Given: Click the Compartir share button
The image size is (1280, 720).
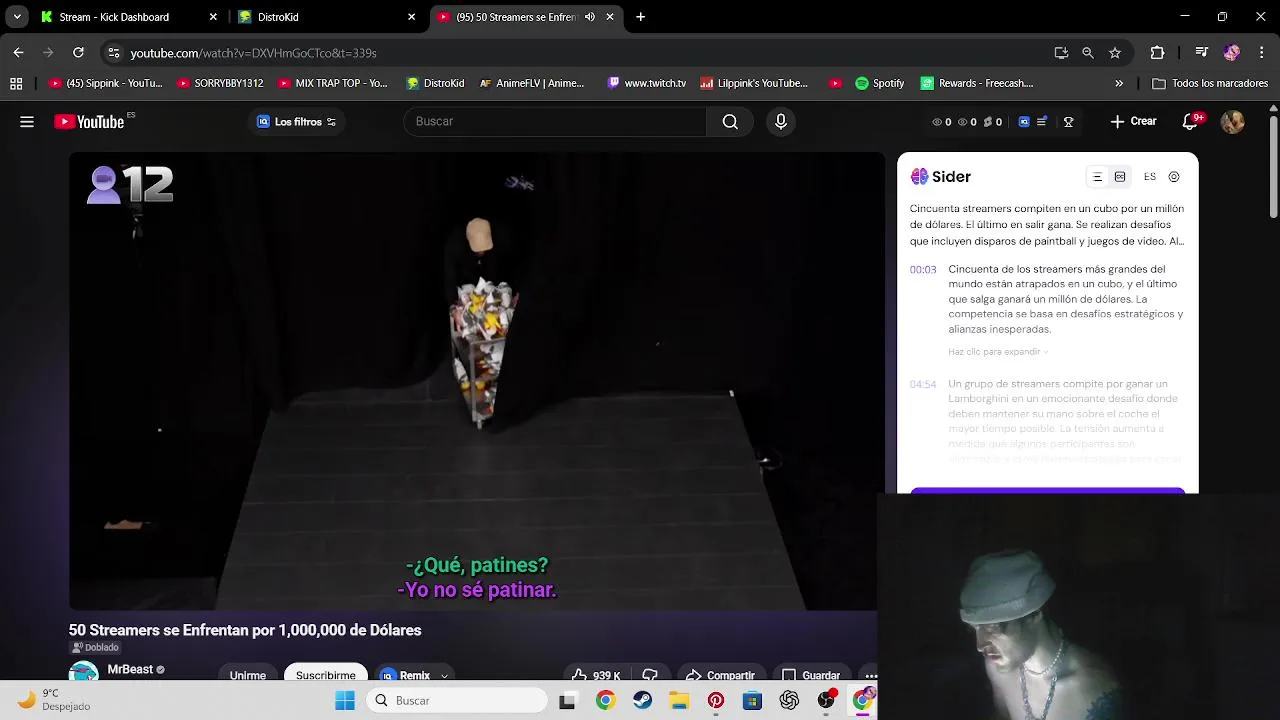Looking at the screenshot, I should point(721,675).
